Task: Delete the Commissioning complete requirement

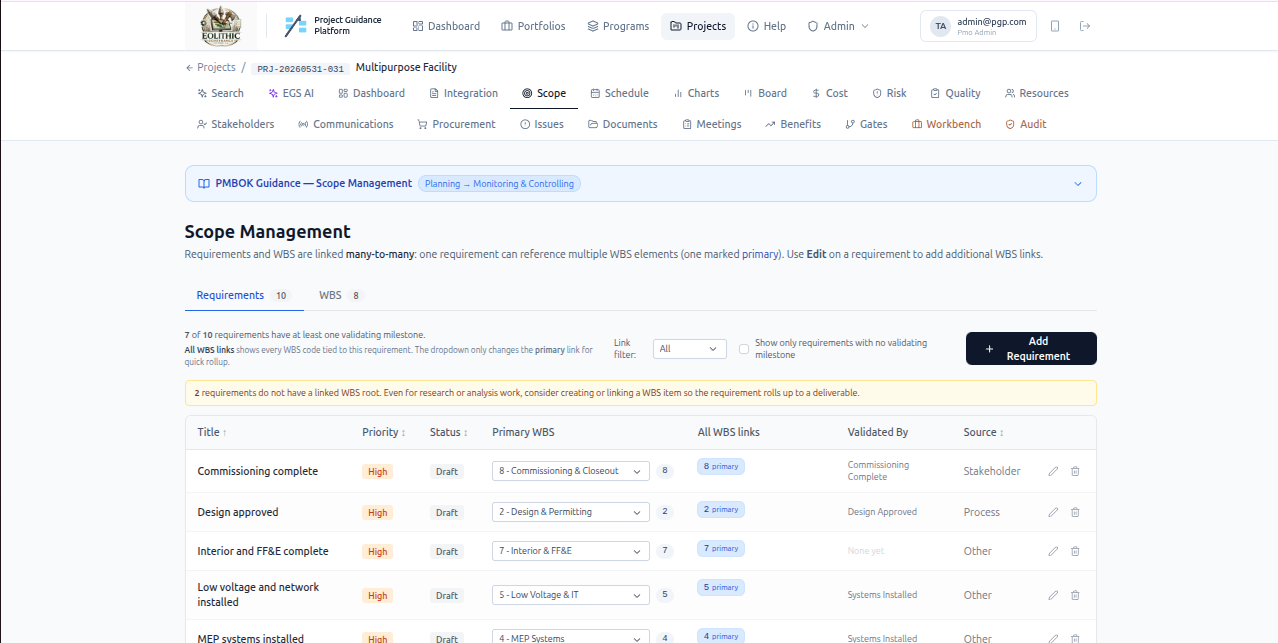Action: 1075,471
